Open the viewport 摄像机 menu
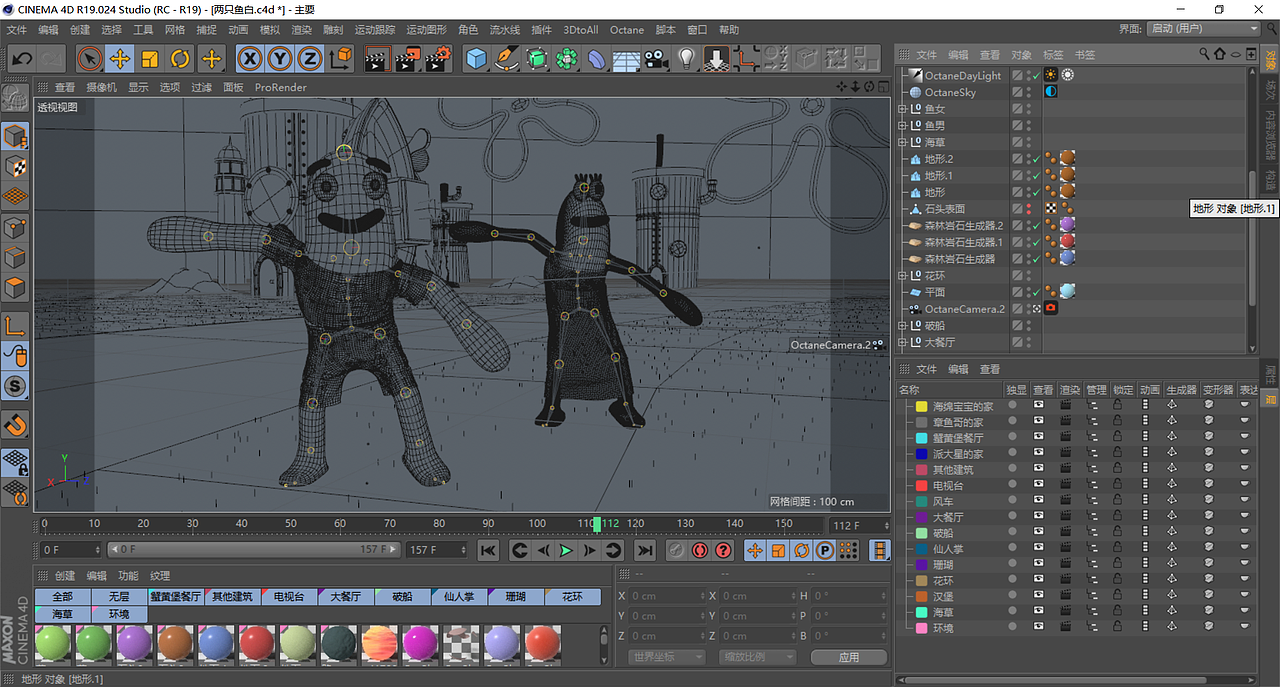1280x687 pixels. 101,87
